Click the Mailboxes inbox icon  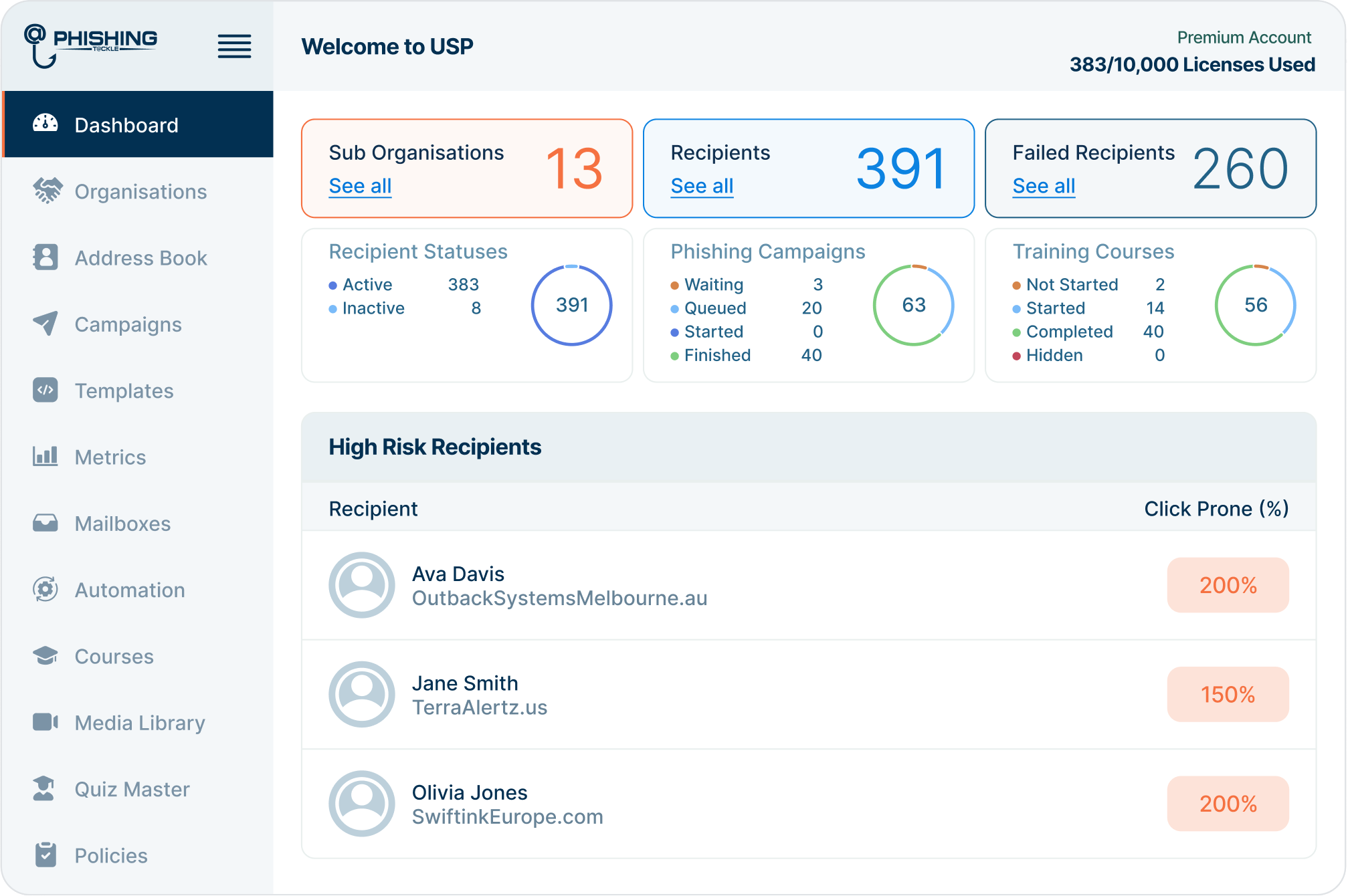point(45,523)
